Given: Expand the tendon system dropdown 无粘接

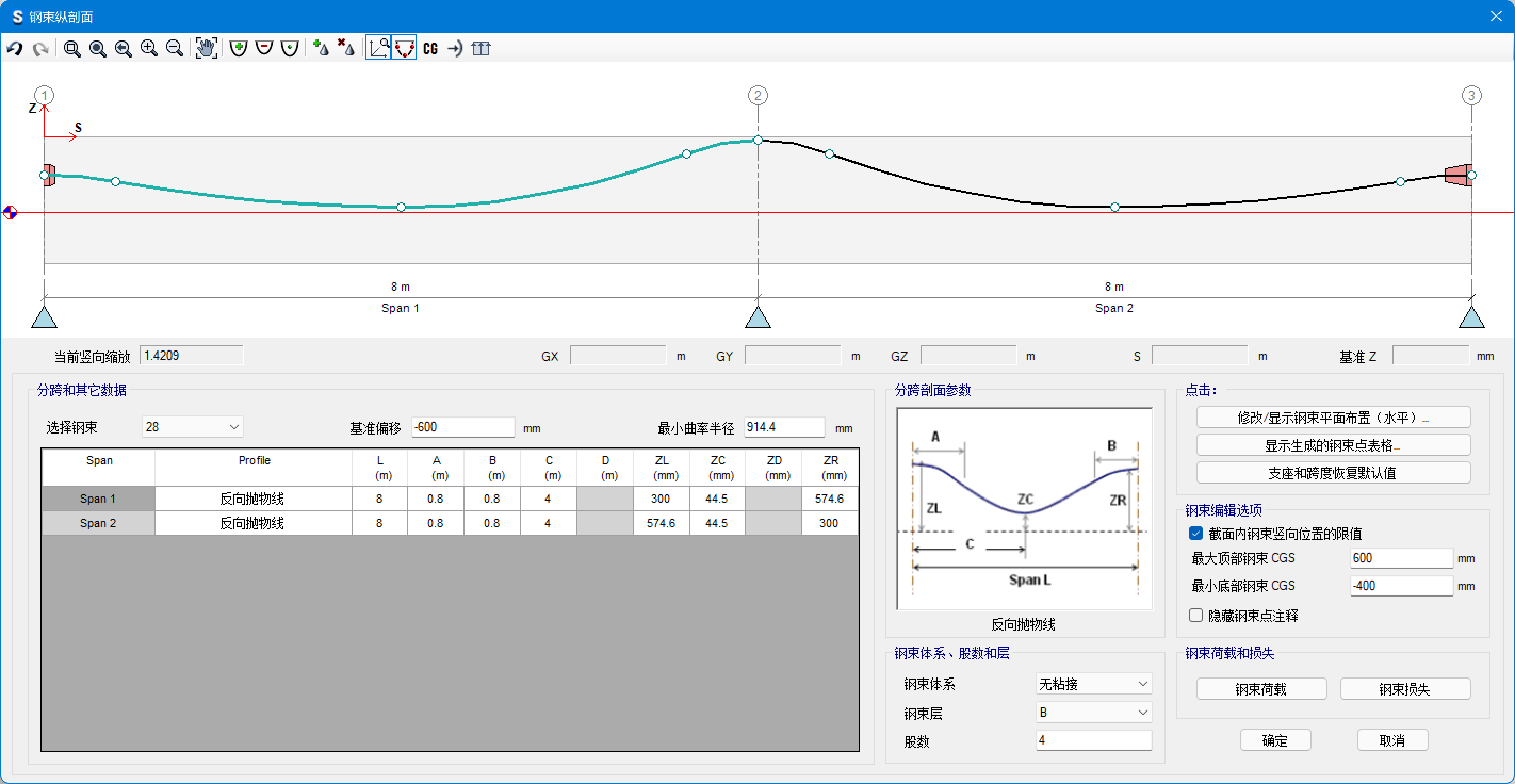Looking at the screenshot, I should click(x=1093, y=684).
